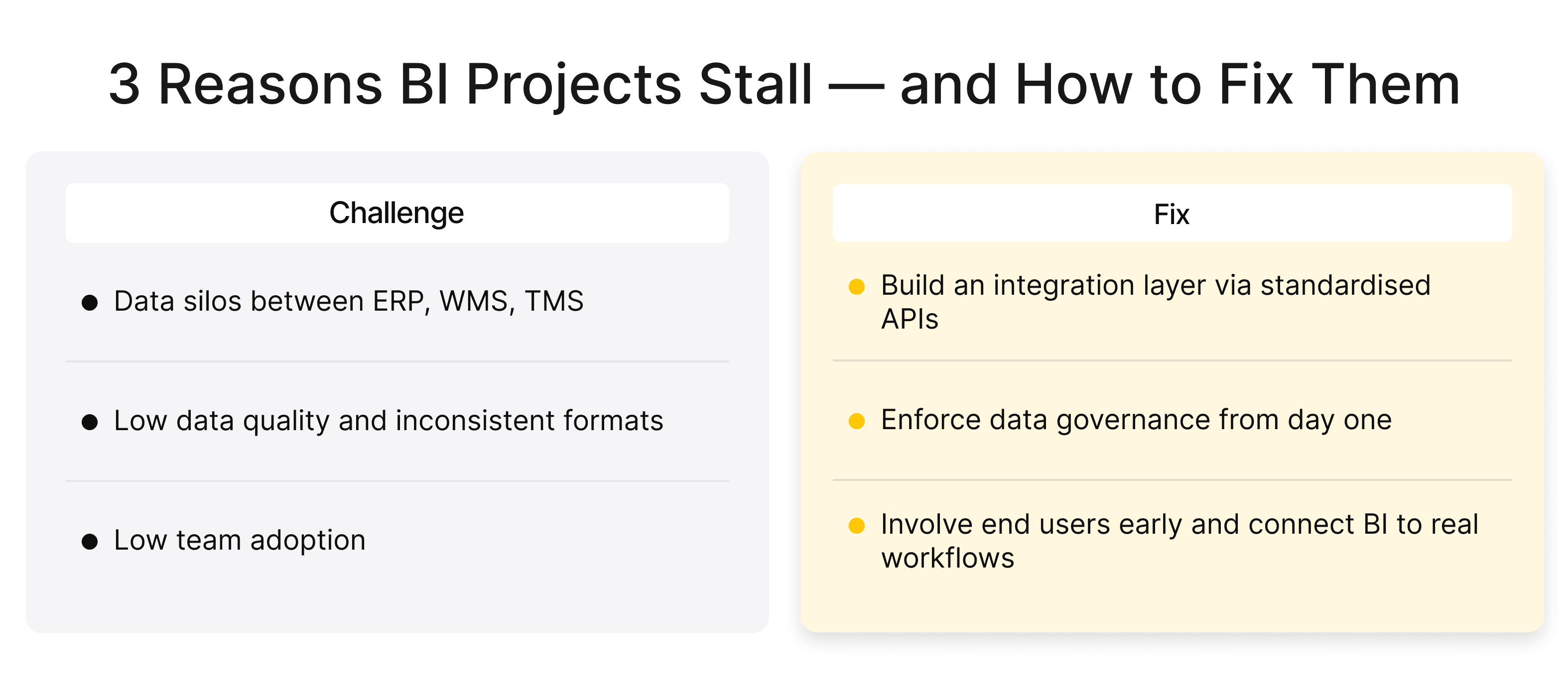
Task: Select the Challenge column header
Action: coord(397,213)
